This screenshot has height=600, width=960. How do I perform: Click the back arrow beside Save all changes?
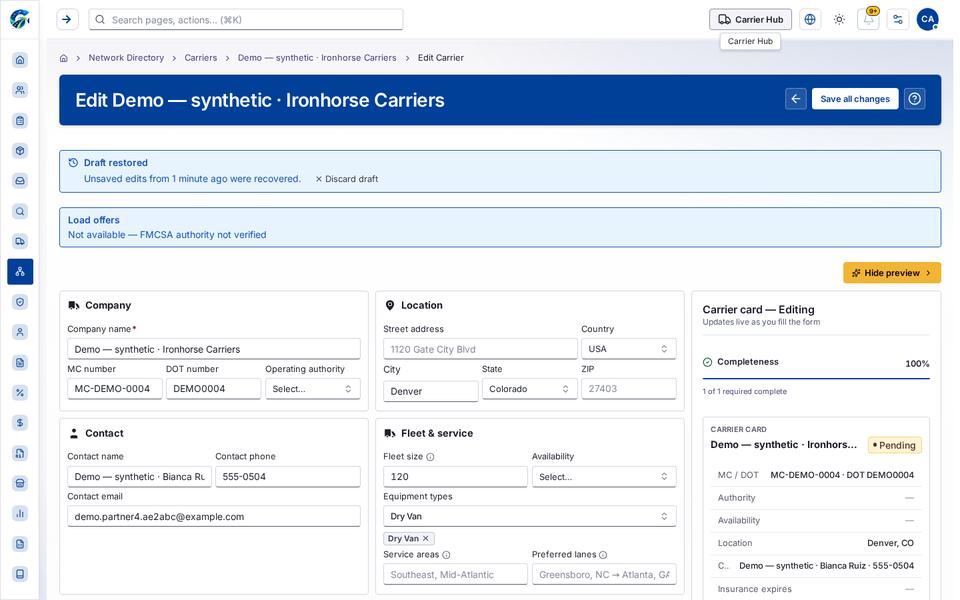[x=796, y=99]
